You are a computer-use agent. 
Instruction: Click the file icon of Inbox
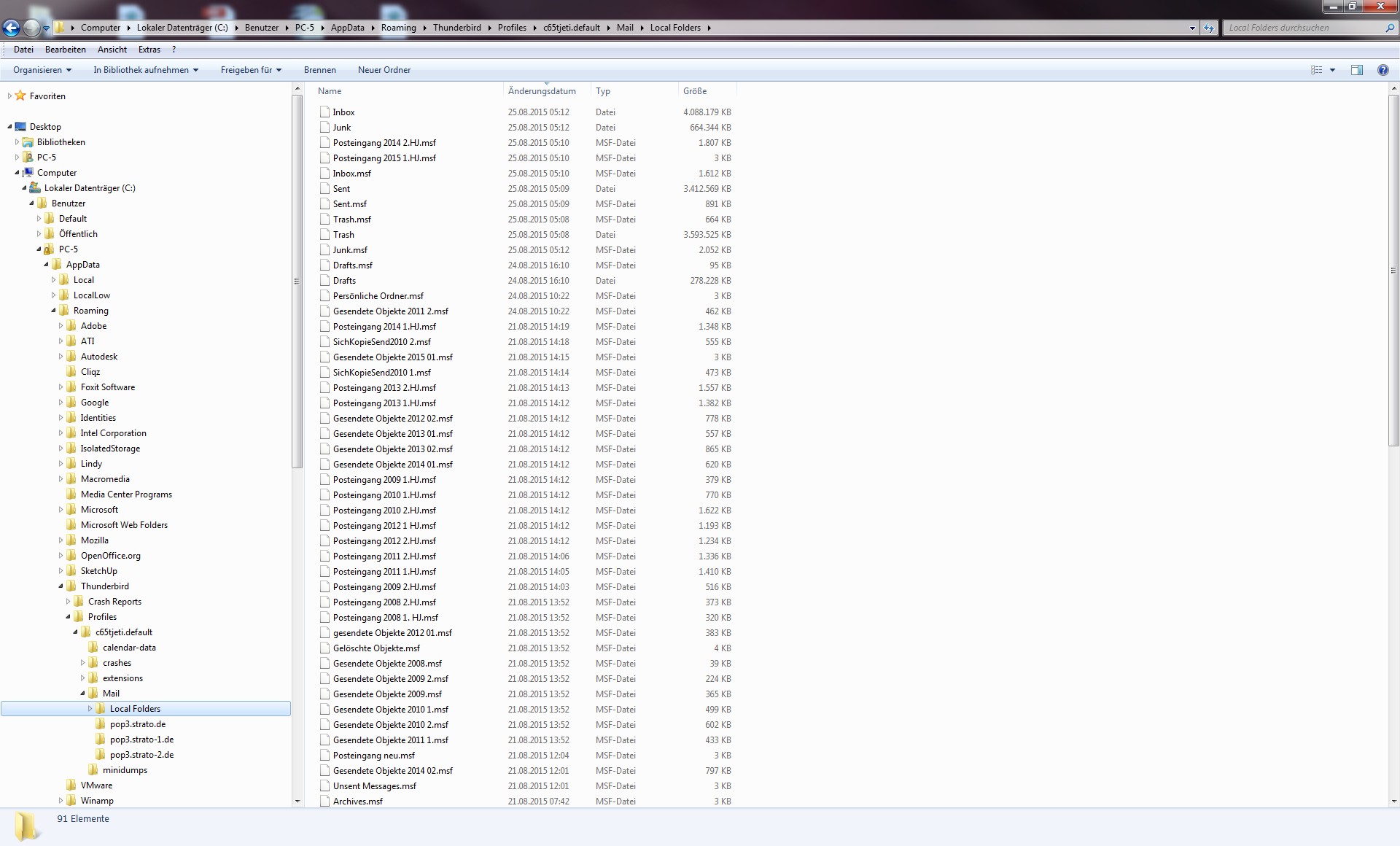(x=324, y=112)
